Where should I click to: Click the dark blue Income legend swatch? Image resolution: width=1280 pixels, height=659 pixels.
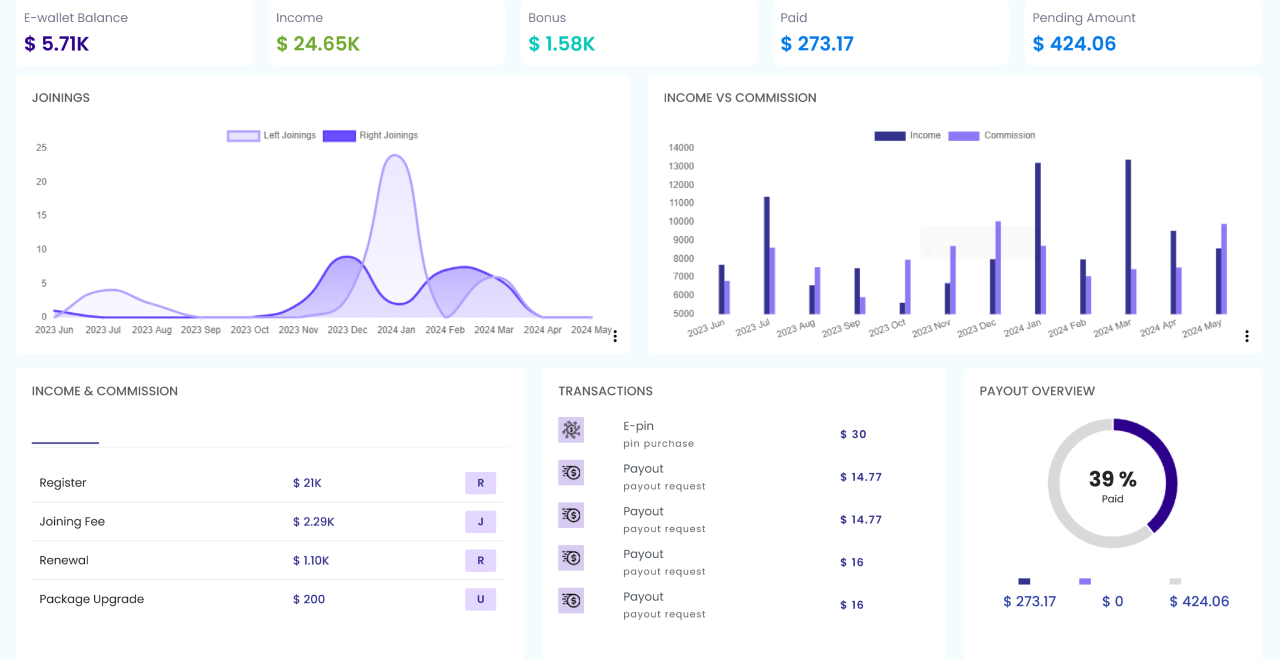(889, 136)
